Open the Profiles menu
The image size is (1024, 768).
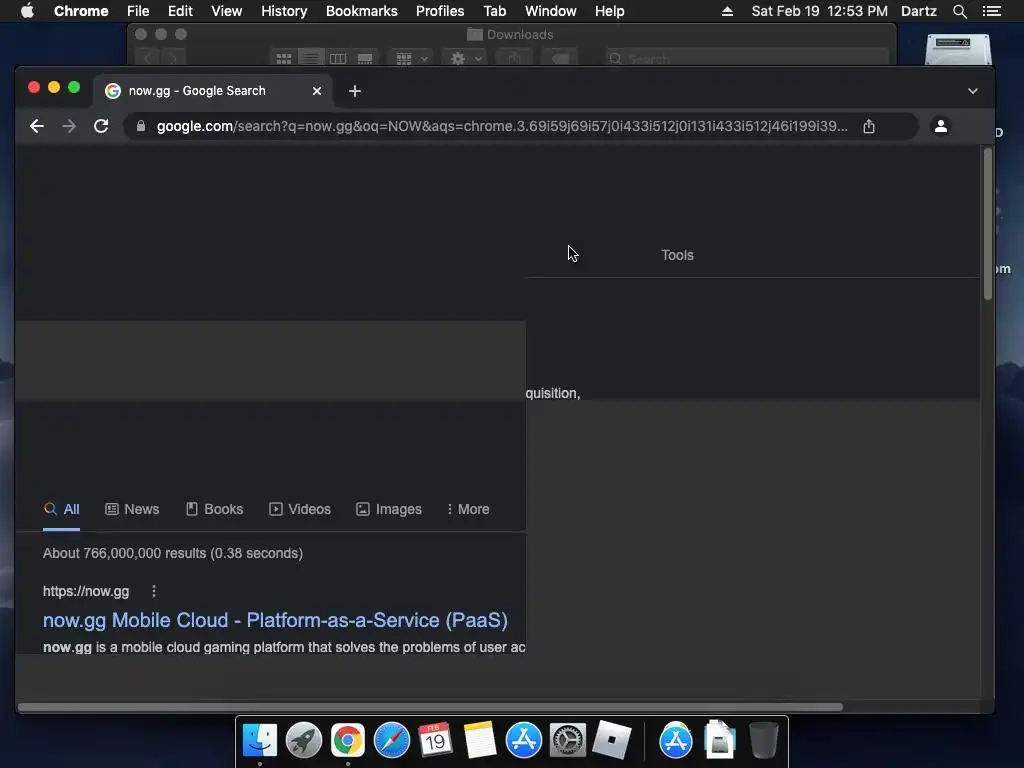coord(440,11)
